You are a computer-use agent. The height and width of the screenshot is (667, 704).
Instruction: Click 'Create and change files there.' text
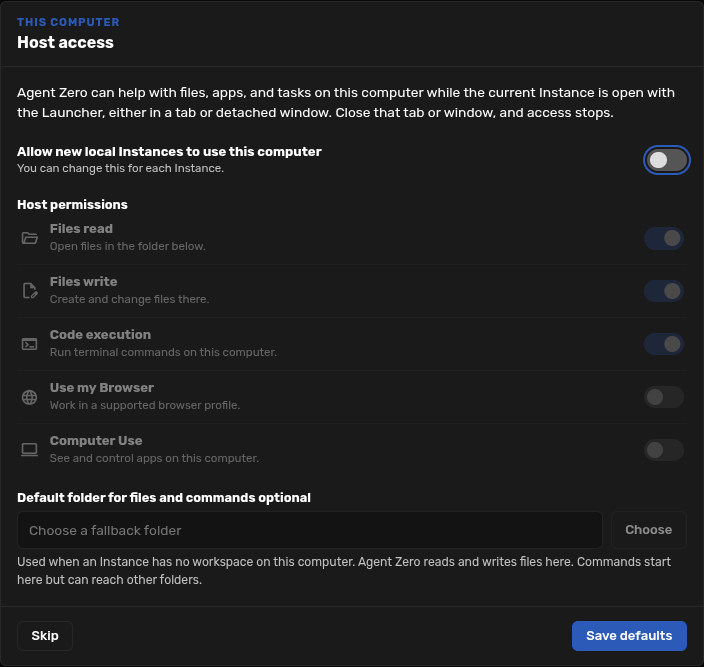[x=130, y=299]
